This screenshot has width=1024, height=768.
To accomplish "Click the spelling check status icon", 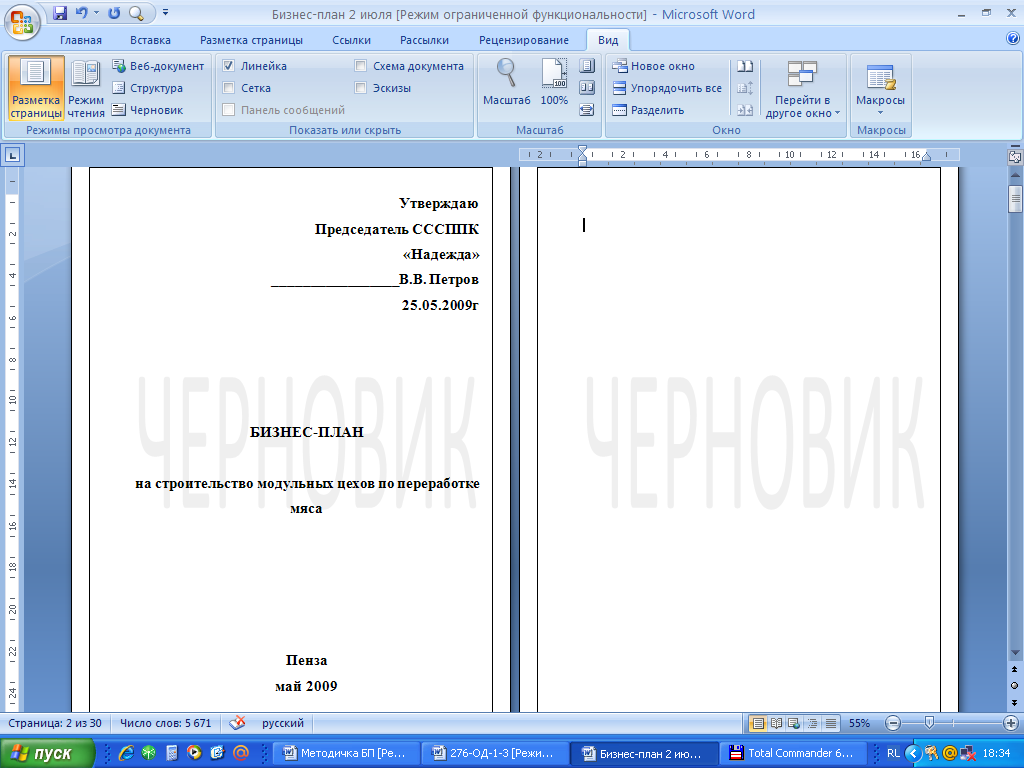I will (x=238, y=723).
